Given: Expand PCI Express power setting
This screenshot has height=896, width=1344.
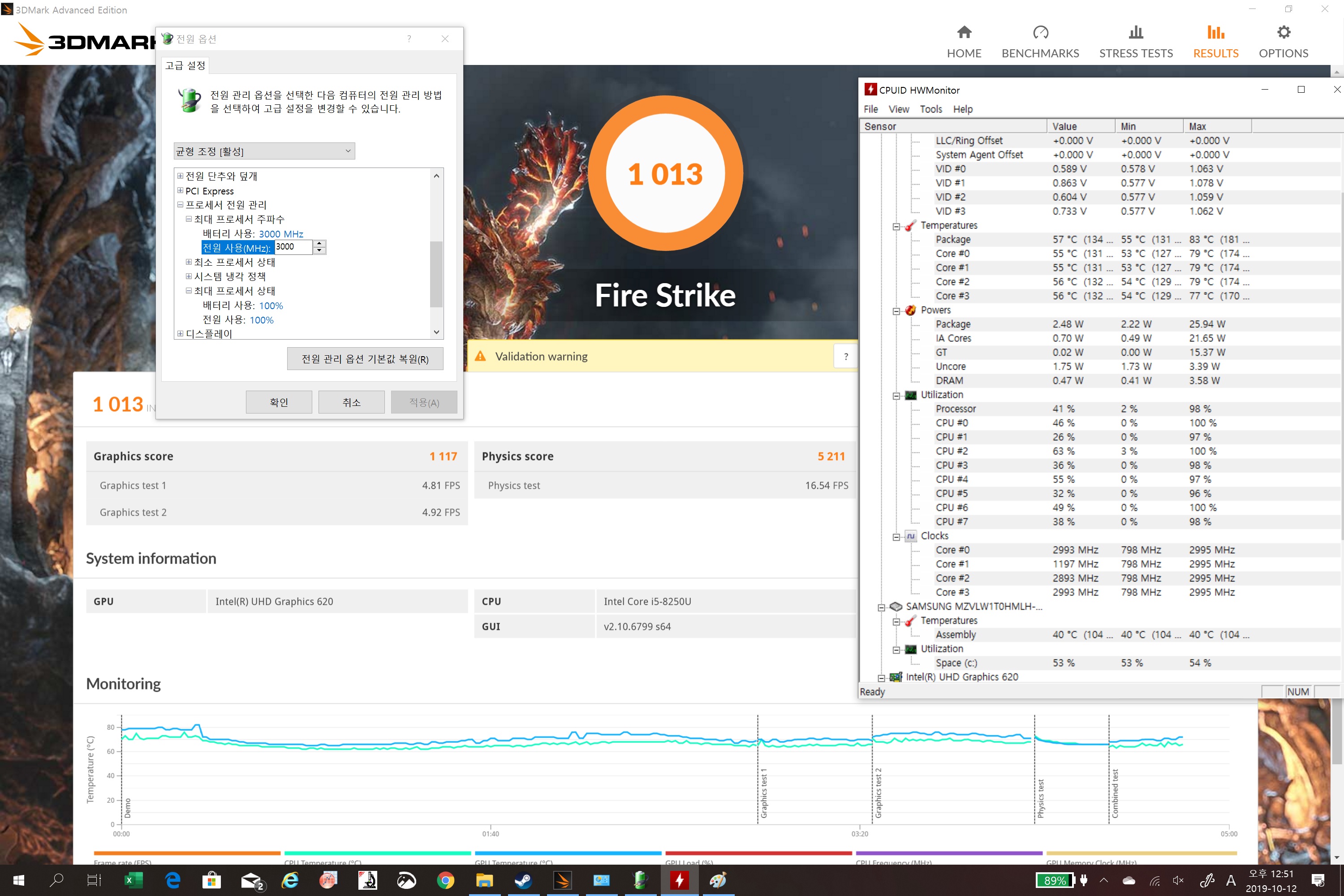Looking at the screenshot, I should click(x=181, y=191).
